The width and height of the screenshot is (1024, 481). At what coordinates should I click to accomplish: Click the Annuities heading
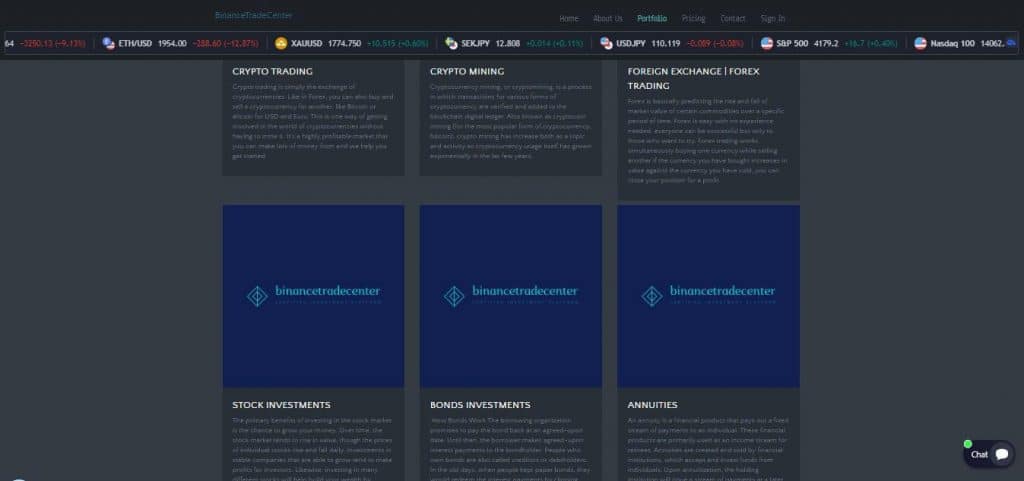tap(652, 405)
